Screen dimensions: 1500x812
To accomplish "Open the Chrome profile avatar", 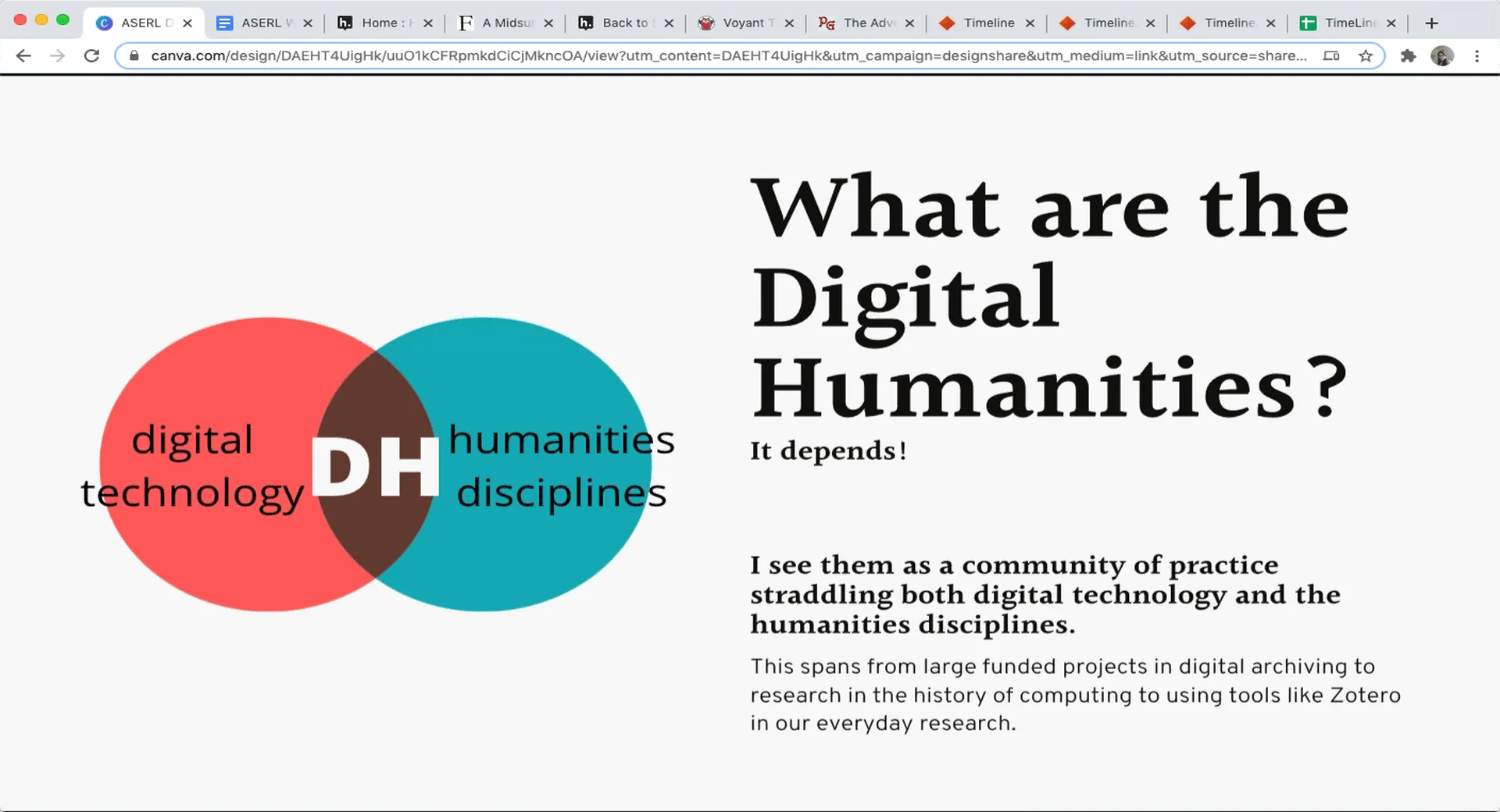I will tap(1442, 55).
